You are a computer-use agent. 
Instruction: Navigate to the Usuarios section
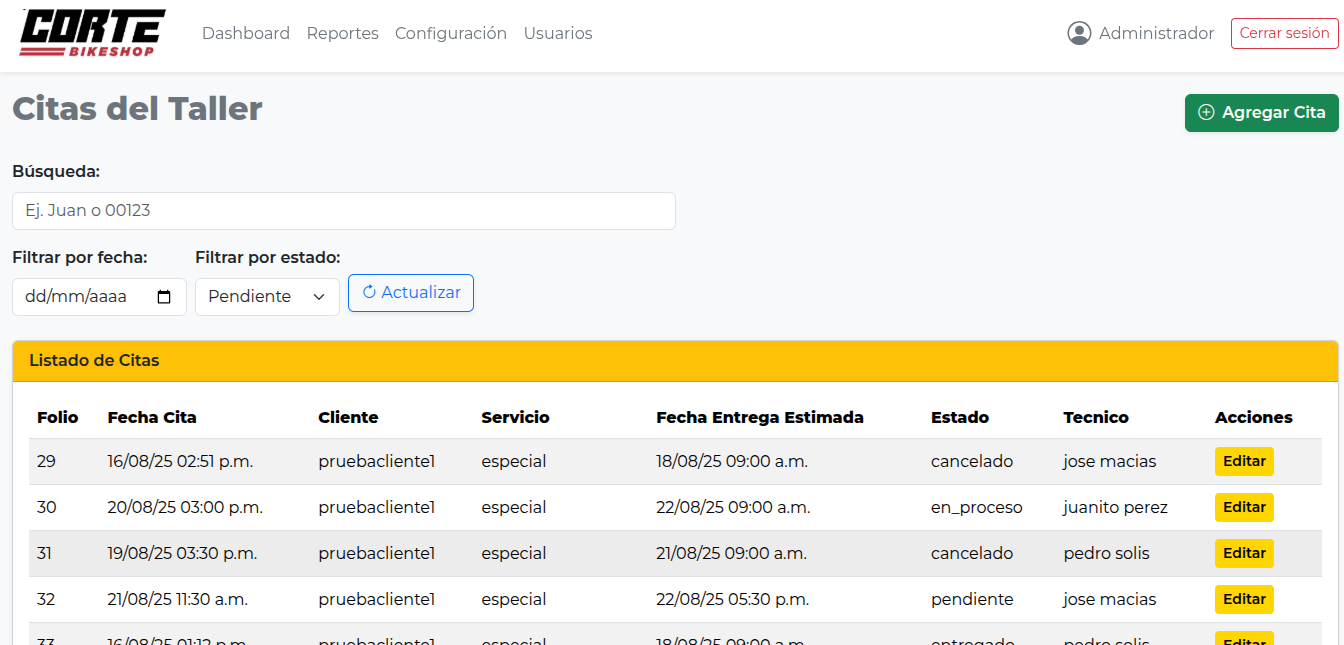click(x=558, y=33)
